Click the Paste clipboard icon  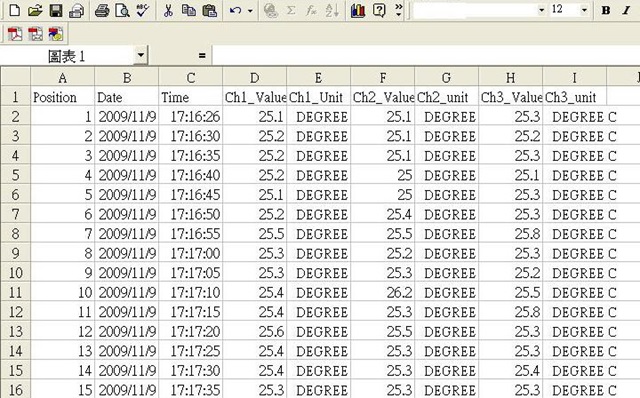pyautogui.click(x=209, y=10)
